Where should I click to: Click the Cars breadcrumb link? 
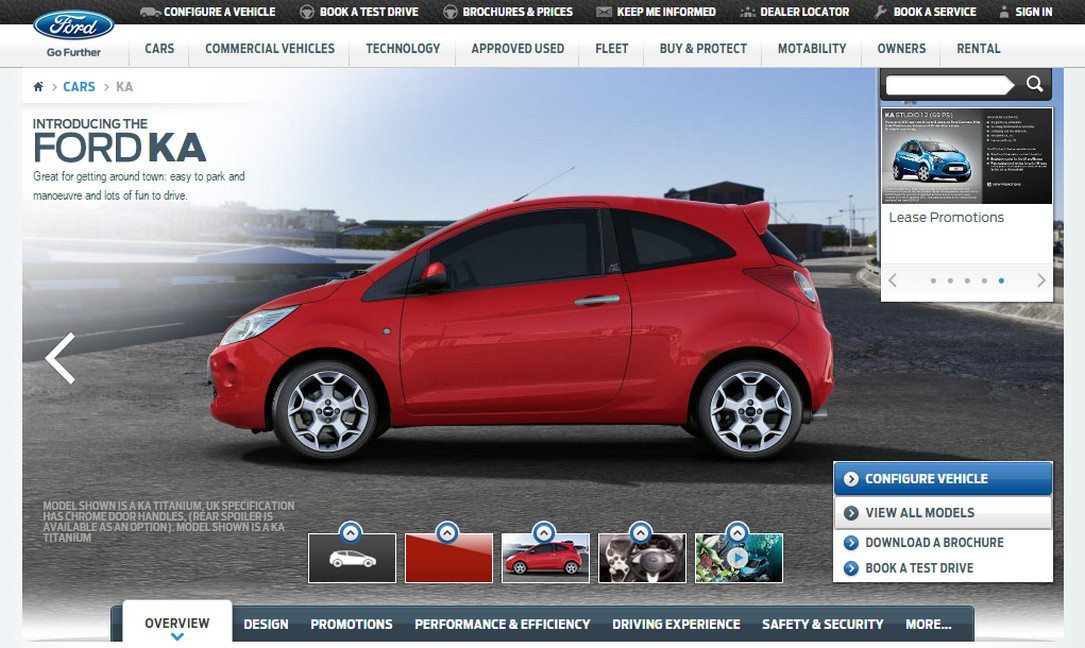[x=79, y=87]
